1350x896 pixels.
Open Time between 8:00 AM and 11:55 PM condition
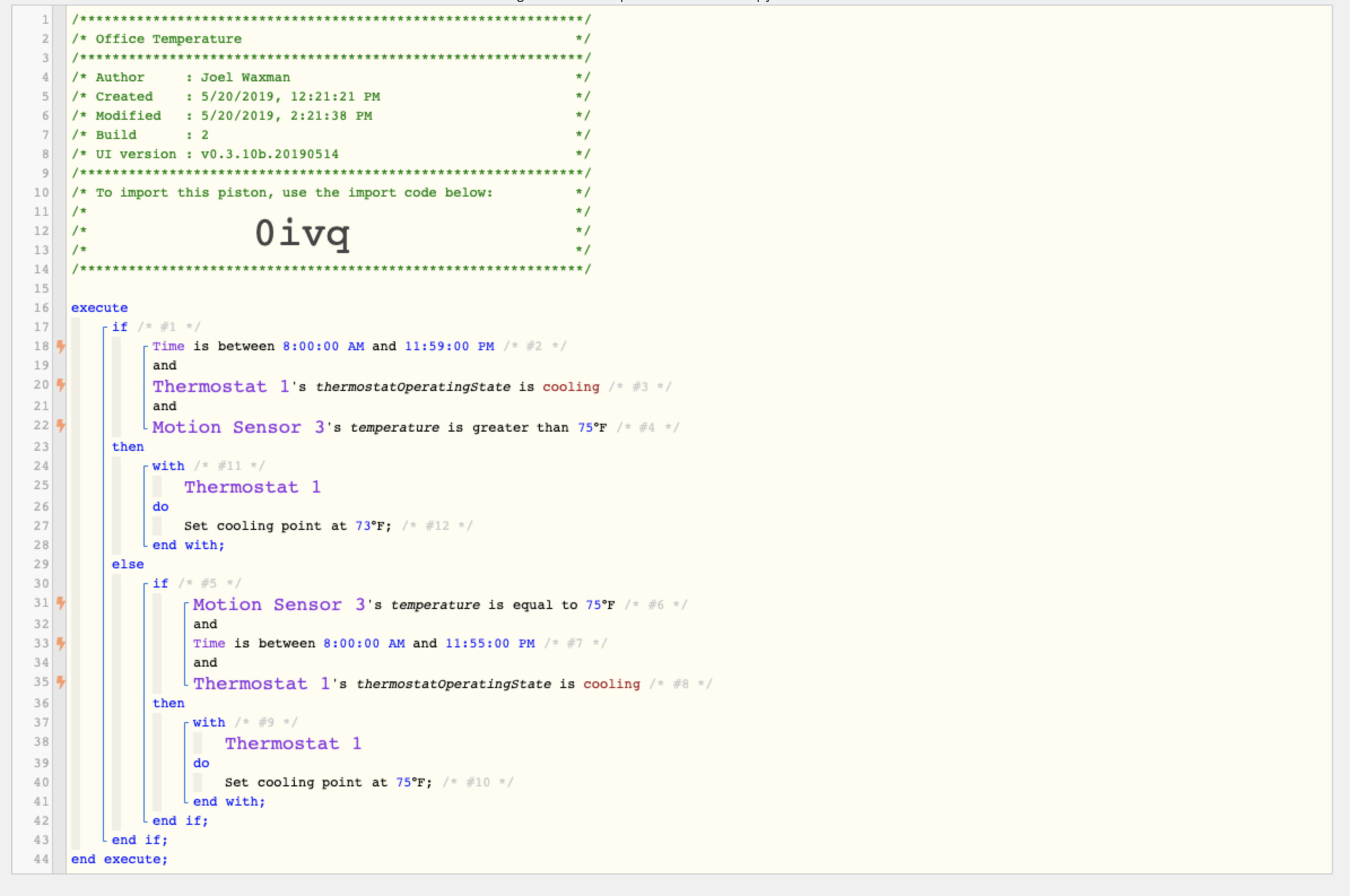pos(364,644)
